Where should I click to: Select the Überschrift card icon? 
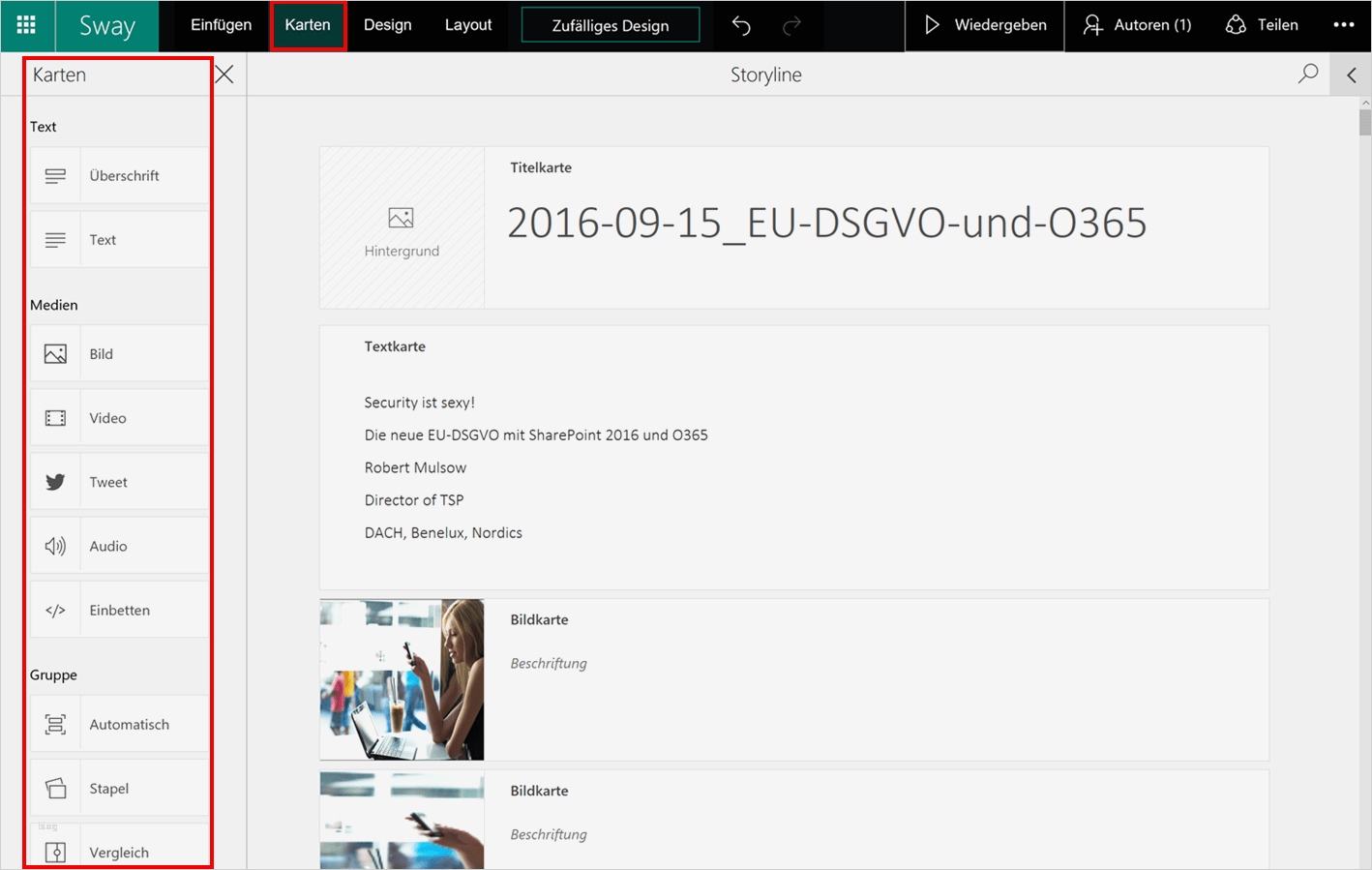click(55, 175)
